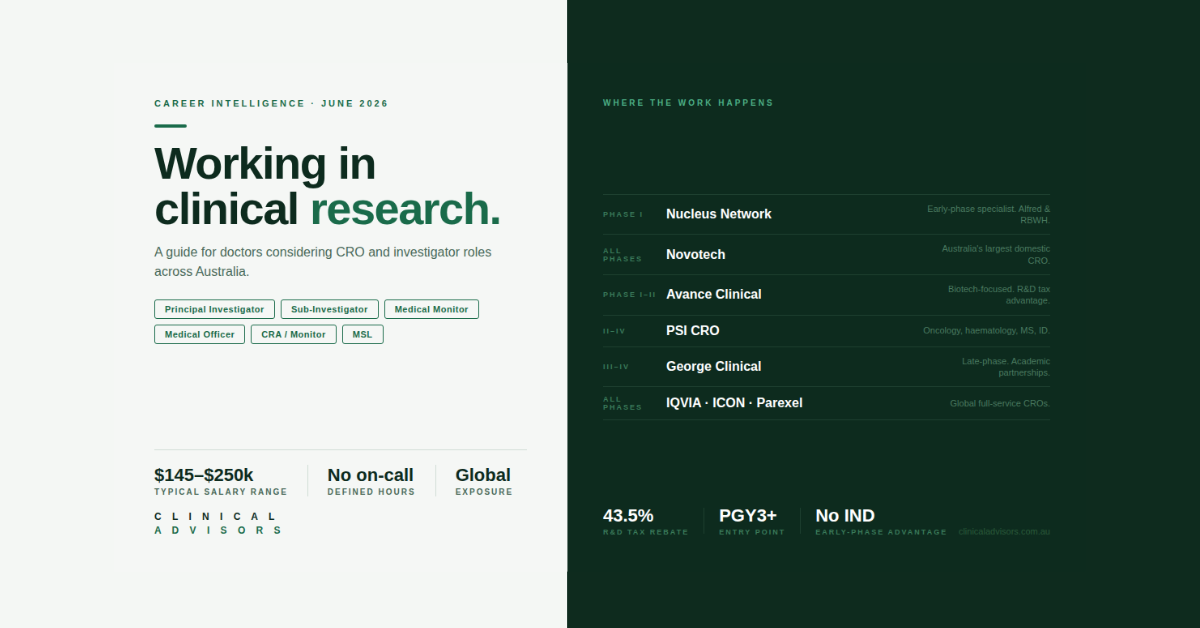This screenshot has height=628, width=1200.
Task: Select the George Clinical row title
Action: coord(714,367)
